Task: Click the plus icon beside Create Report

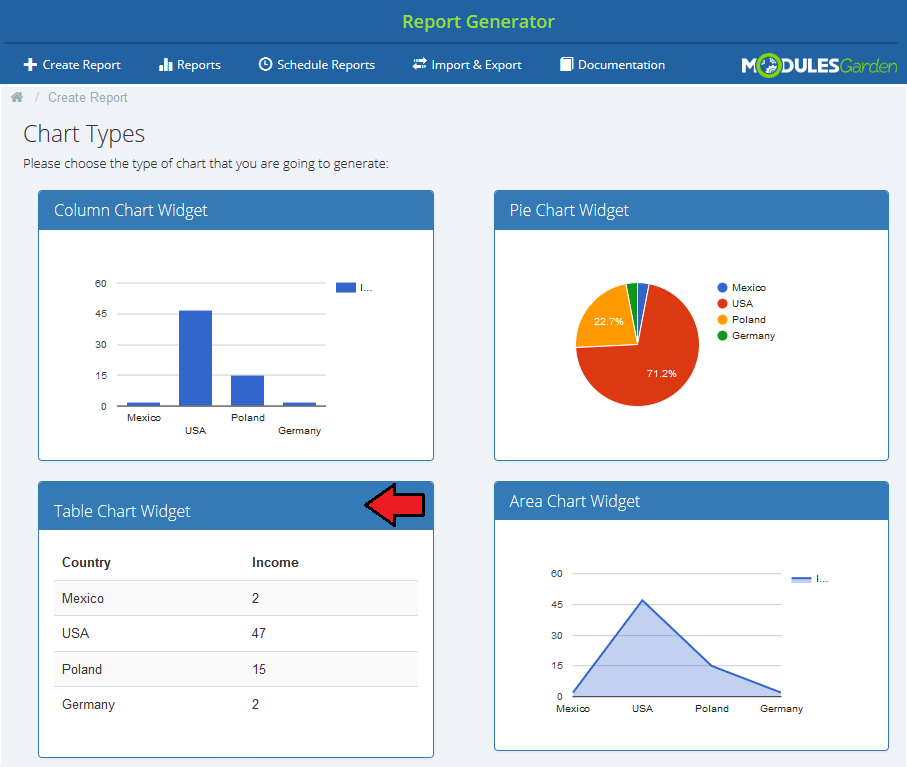Action: [x=30, y=65]
